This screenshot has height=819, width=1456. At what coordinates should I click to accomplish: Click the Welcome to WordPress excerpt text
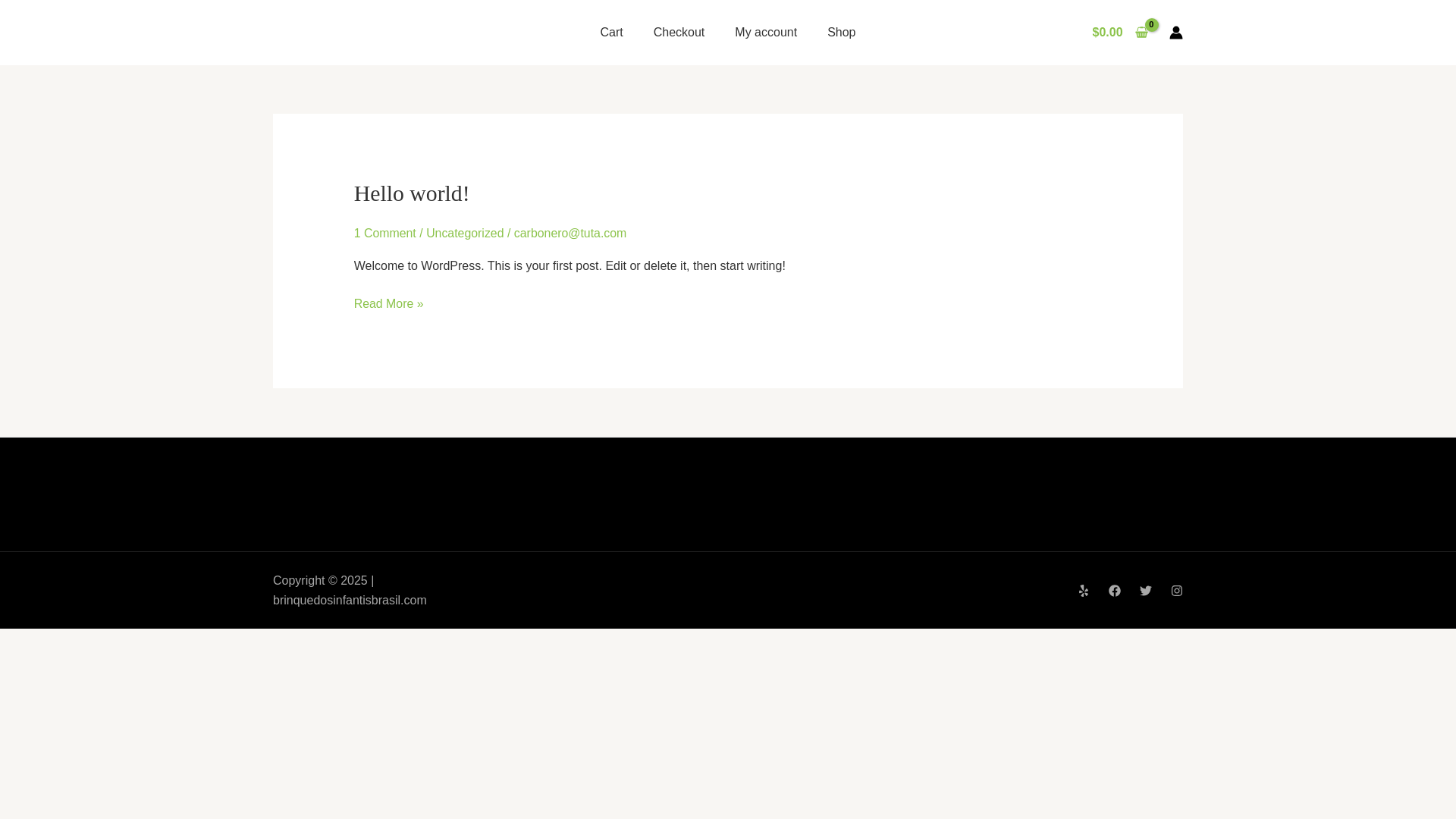(569, 266)
